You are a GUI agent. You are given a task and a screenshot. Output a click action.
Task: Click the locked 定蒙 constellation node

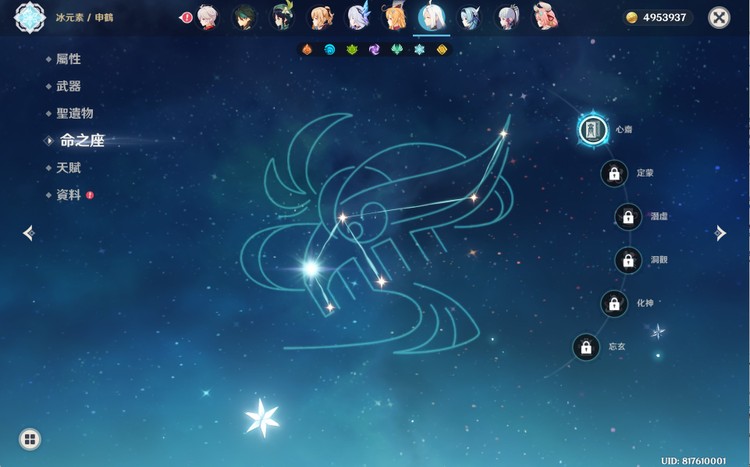tap(614, 173)
